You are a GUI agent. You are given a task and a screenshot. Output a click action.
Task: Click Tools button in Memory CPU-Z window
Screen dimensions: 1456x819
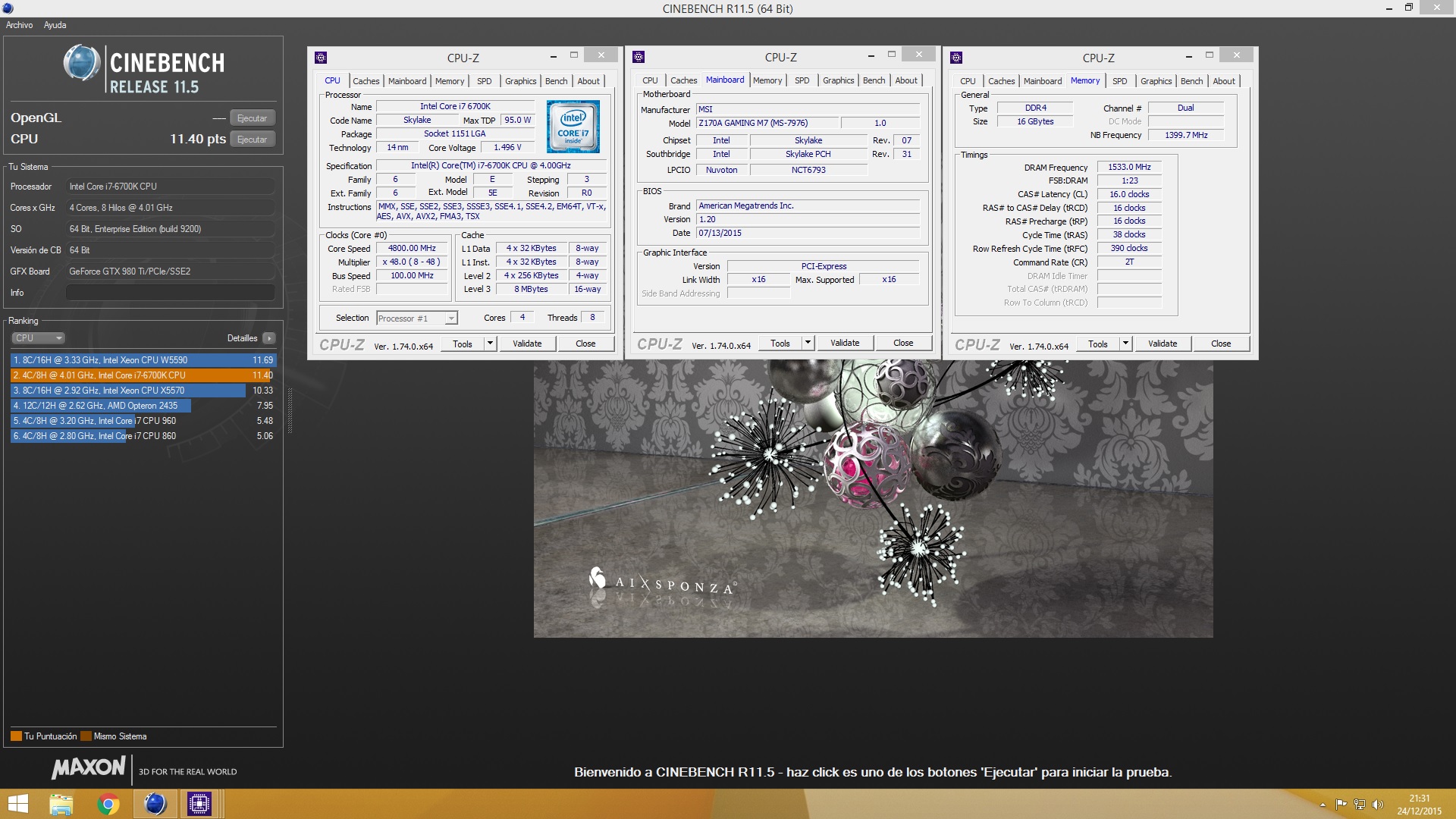pyautogui.click(x=1098, y=344)
